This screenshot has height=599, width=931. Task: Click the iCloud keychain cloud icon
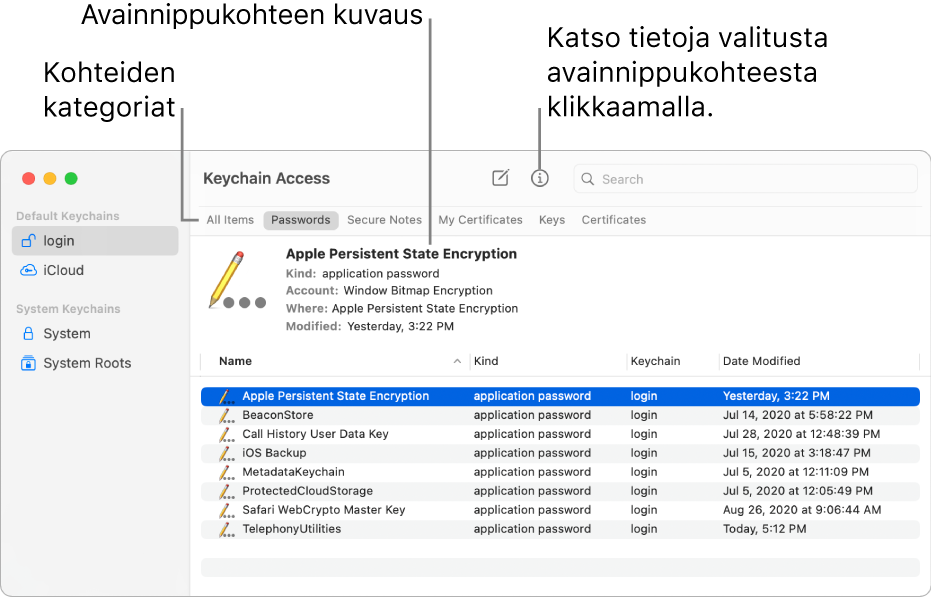tap(28, 270)
